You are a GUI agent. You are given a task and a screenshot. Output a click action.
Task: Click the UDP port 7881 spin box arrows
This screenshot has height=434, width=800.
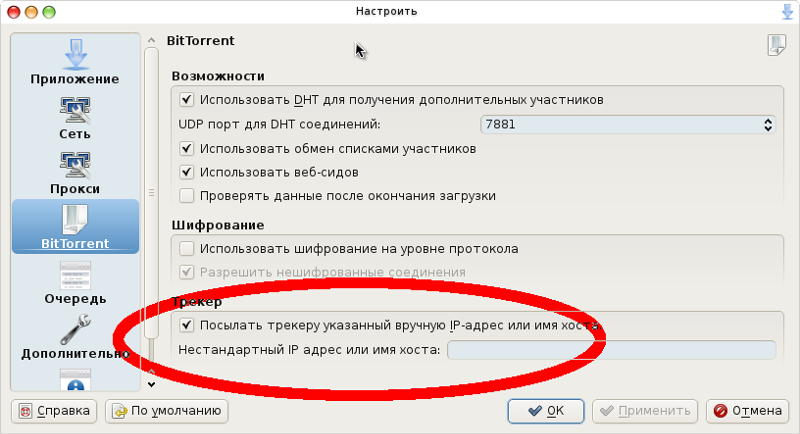coord(768,124)
